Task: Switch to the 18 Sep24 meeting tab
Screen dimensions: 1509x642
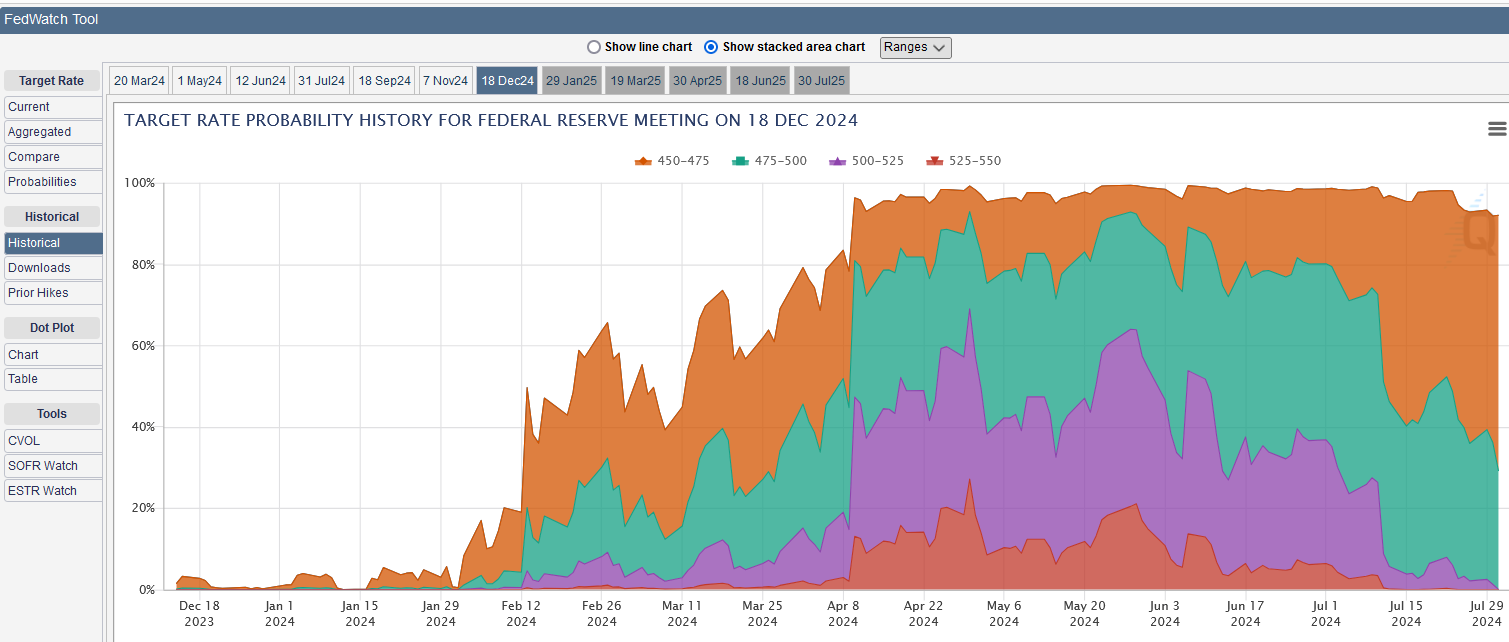Action: pyautogui.click(x=384, y=81)
